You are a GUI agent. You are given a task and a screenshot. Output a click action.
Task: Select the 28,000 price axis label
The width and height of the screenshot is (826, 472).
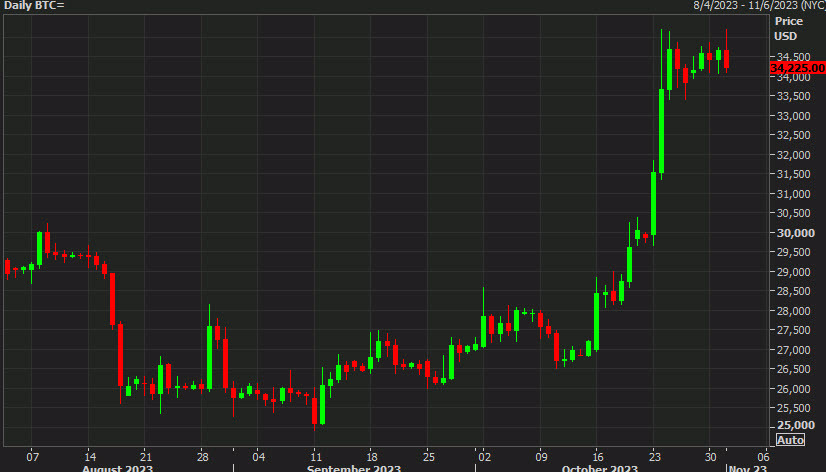pos(793,311)
